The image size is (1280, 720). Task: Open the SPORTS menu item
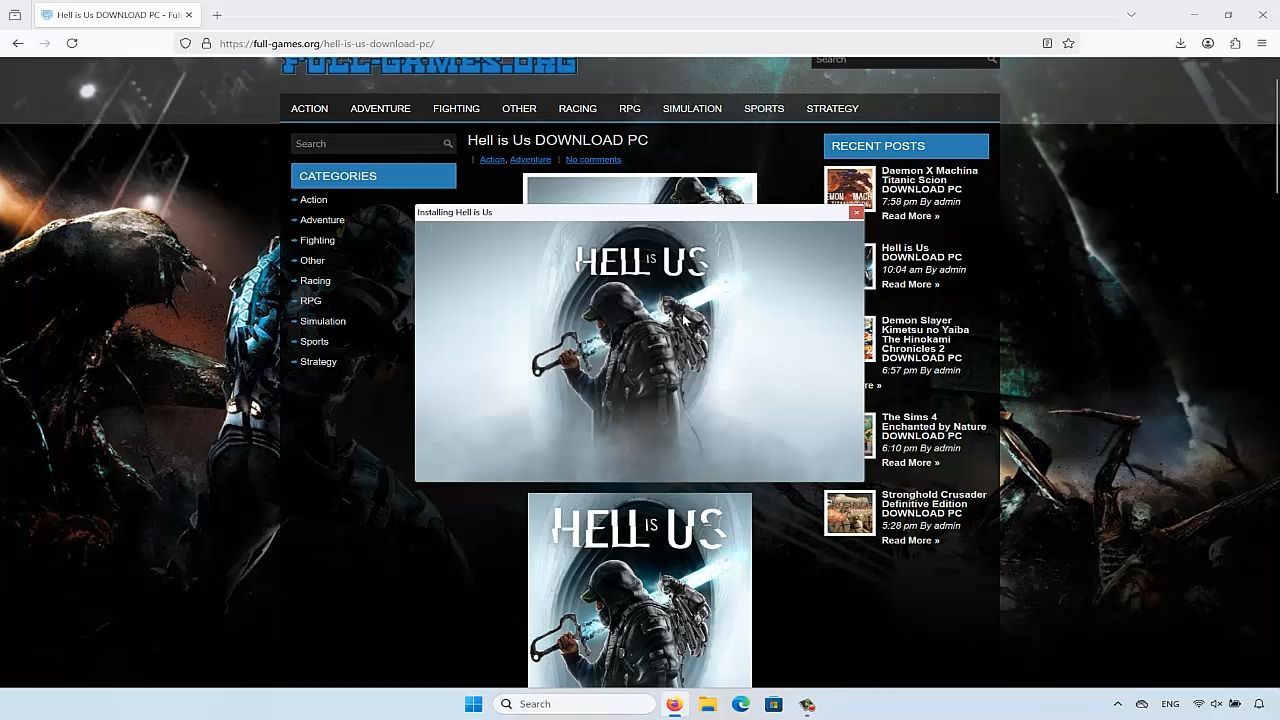(764, 108)
